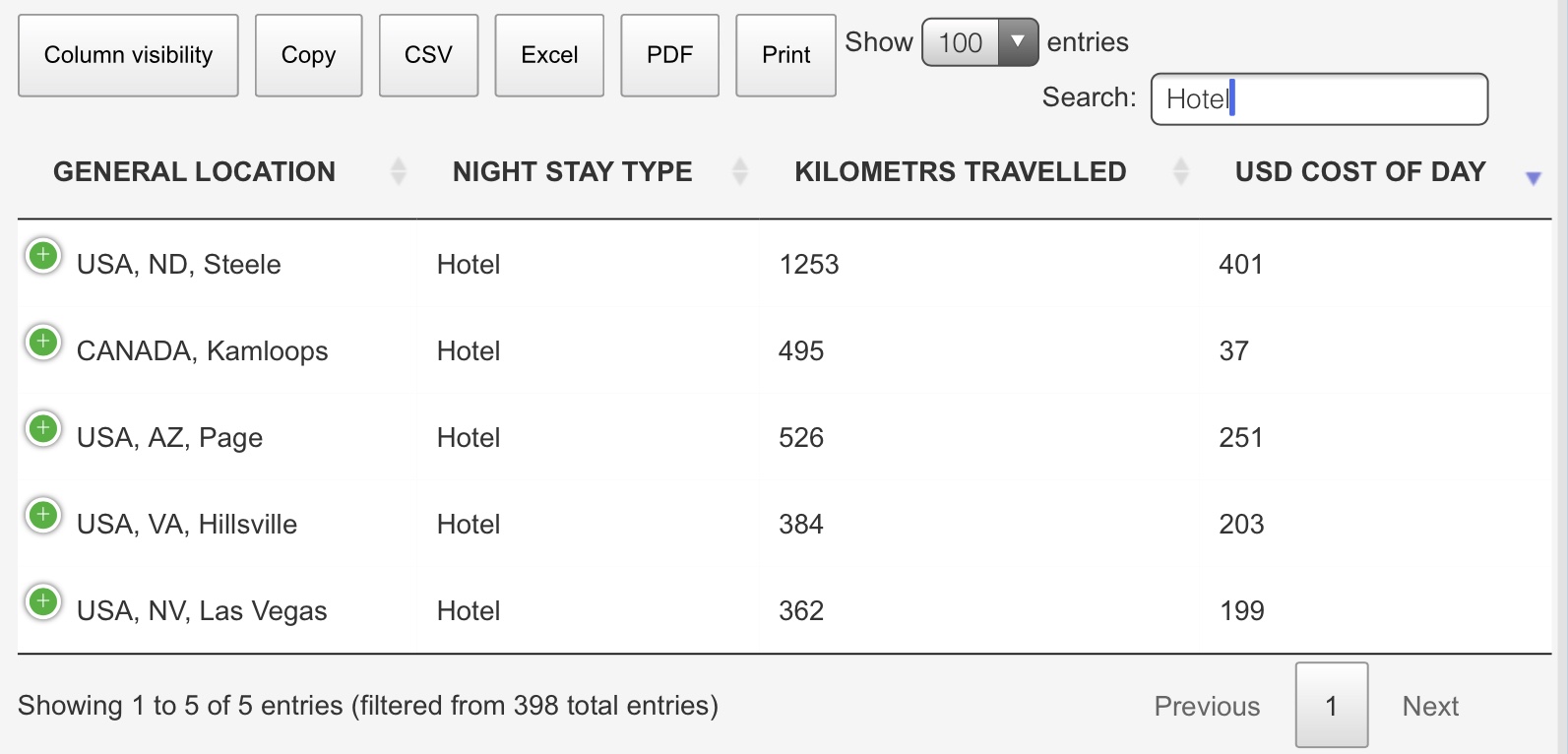1568x754 pixels.
Task: Select page 1 in the pagination
Action: click(1332, 706)
